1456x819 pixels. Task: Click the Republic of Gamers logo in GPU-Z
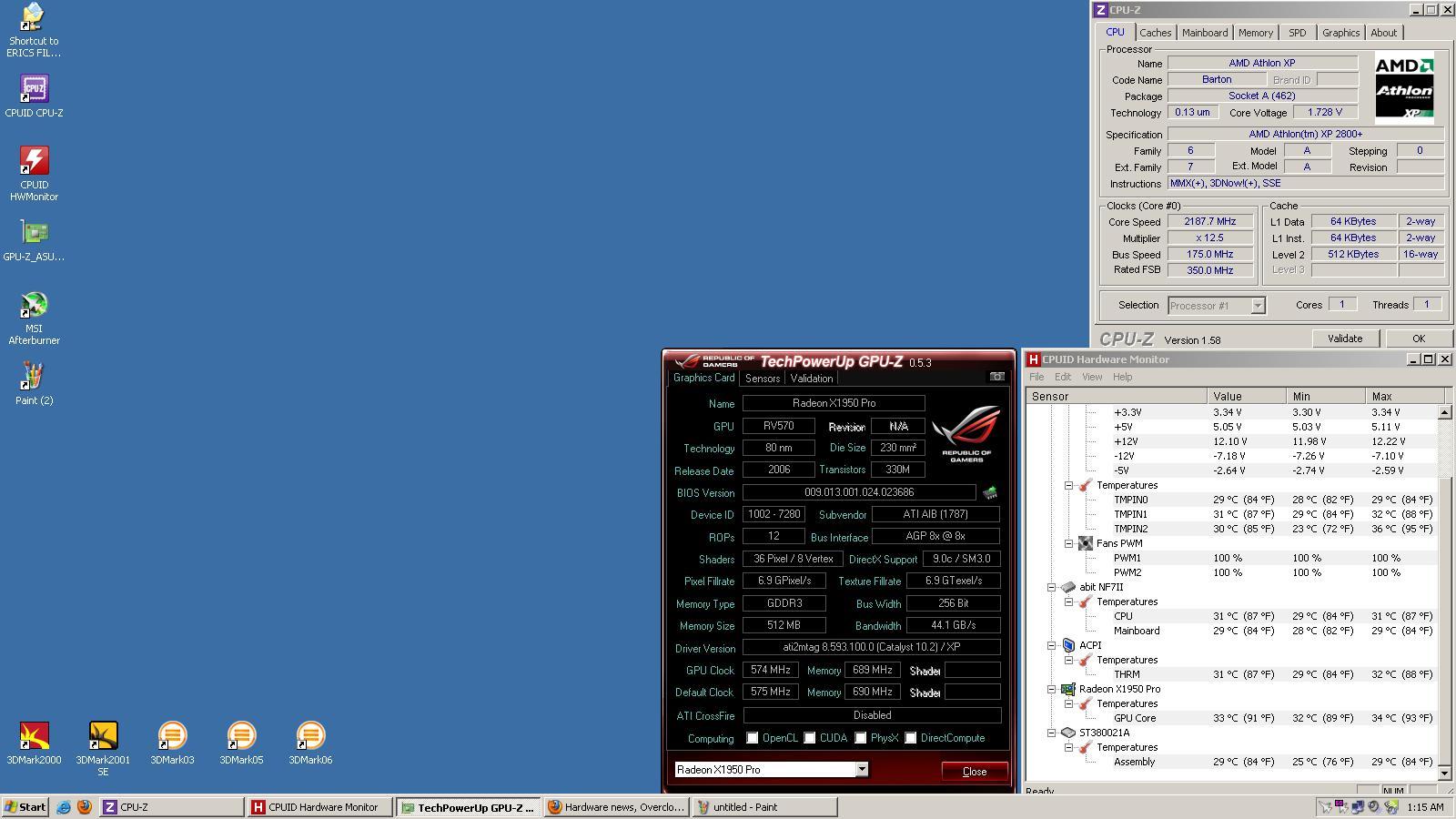tap(966, 434)
